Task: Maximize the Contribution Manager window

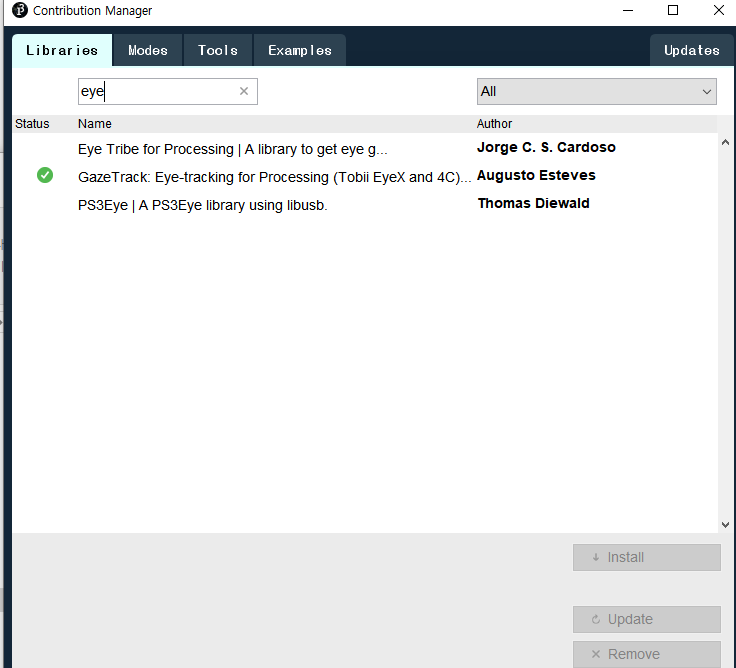Action: (673, 10)
